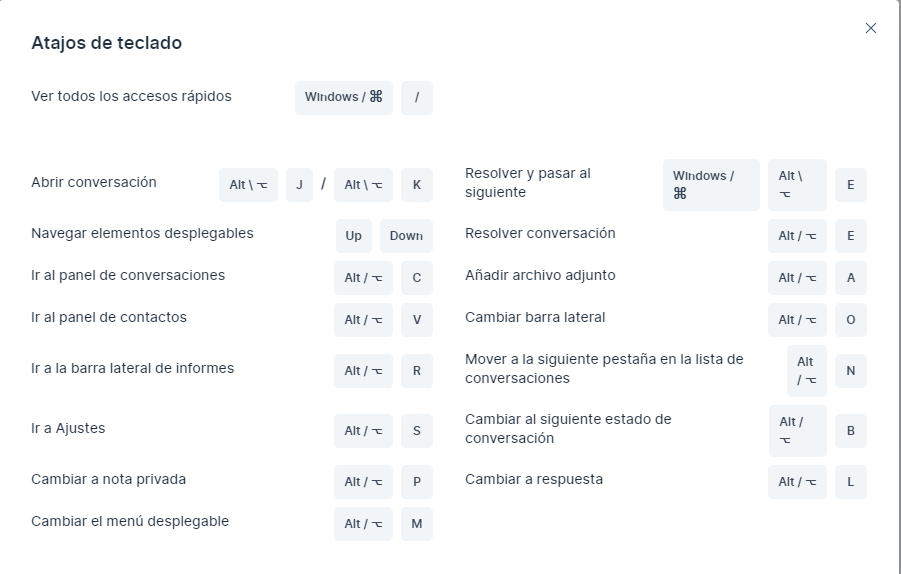This screenshot has height=574, width=901.
Task: Click the Windows / ⌘ key badge for all shortcuts
Action: pyautogui.click(x=344, y=98)
